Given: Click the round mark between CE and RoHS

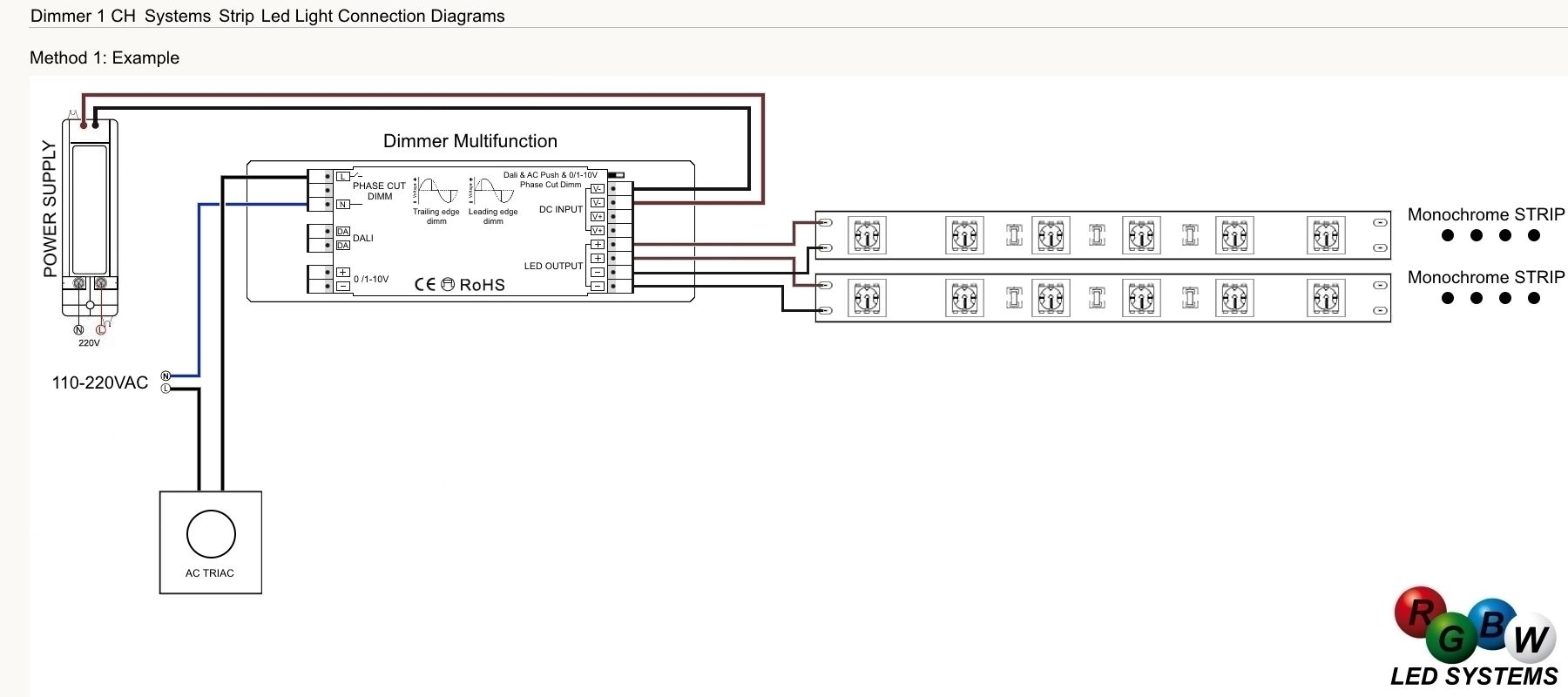Looking at the screenshot, I should point(448,284).
